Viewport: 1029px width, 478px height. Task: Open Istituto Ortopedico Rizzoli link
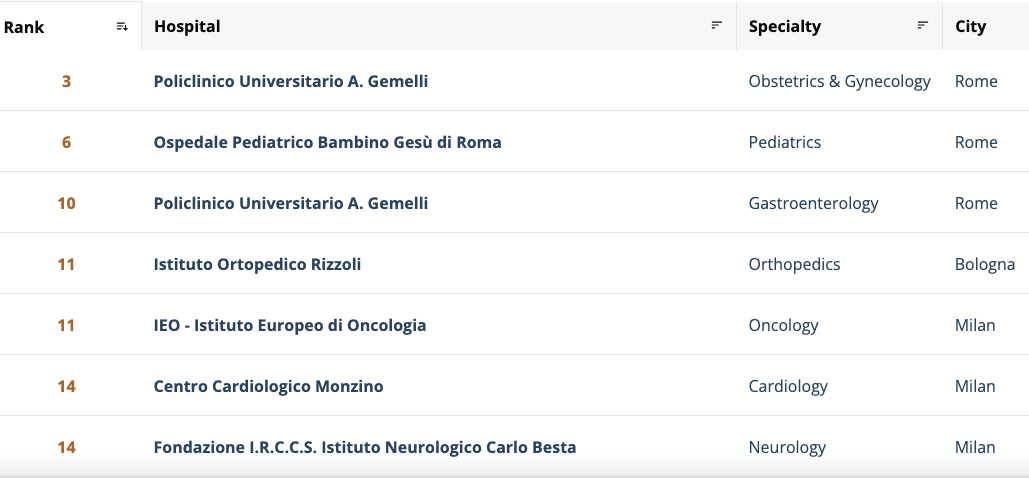[x=257, y=264]
